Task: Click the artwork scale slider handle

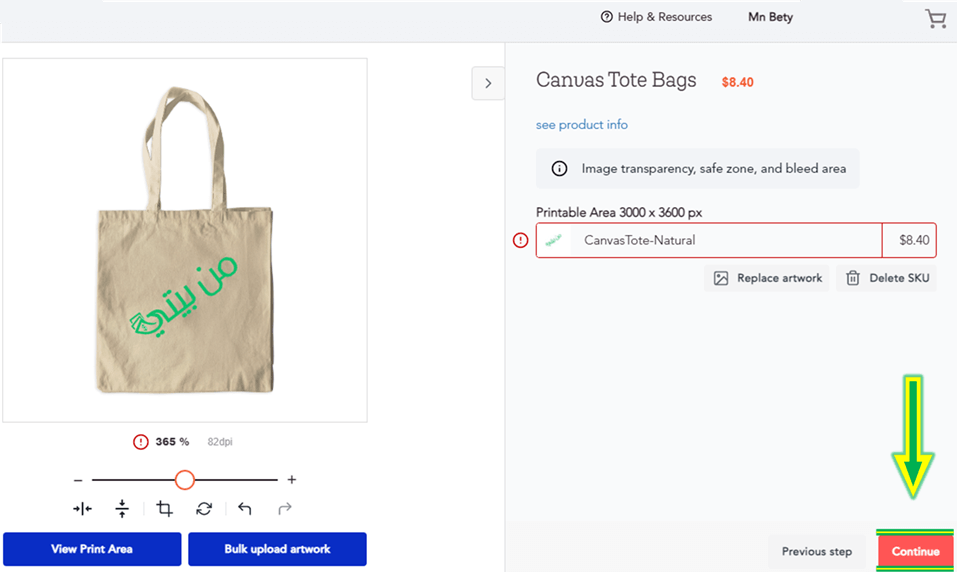Action: coord(184,480)
